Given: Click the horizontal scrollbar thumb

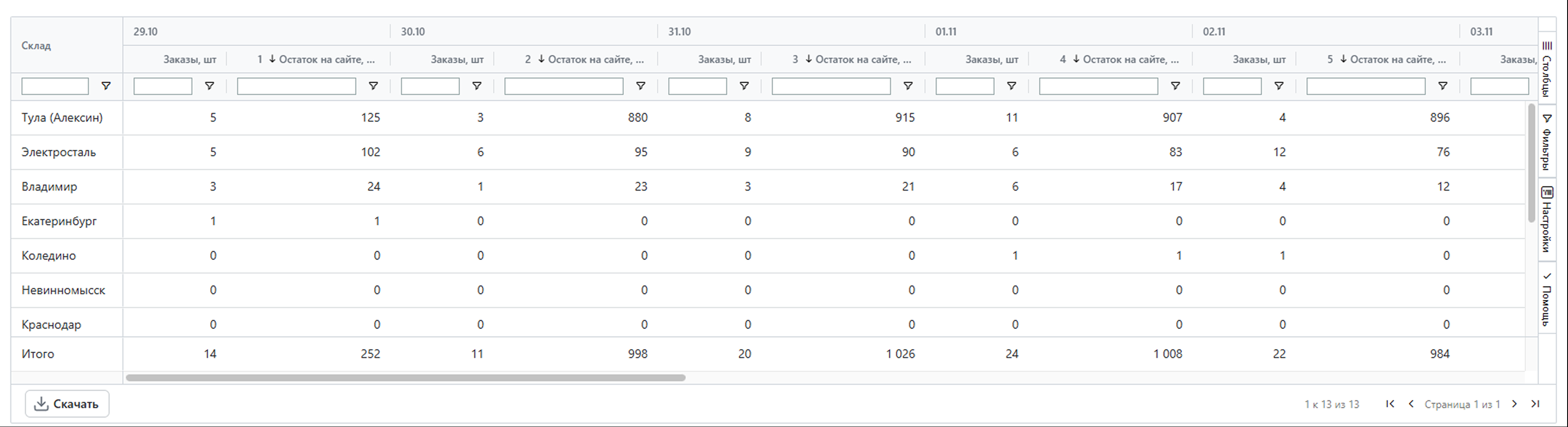Looking at the screenshot, I should point(405,378).
